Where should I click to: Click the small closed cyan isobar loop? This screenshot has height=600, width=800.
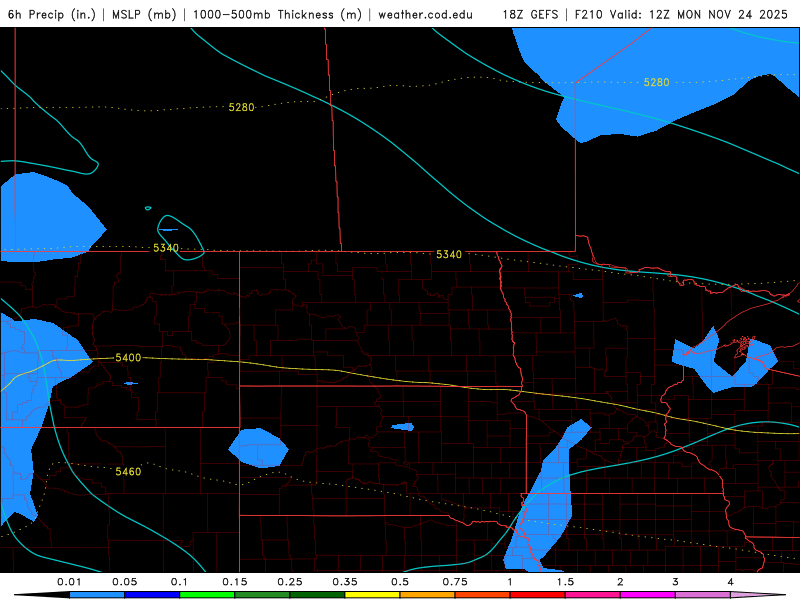point(180,238)
